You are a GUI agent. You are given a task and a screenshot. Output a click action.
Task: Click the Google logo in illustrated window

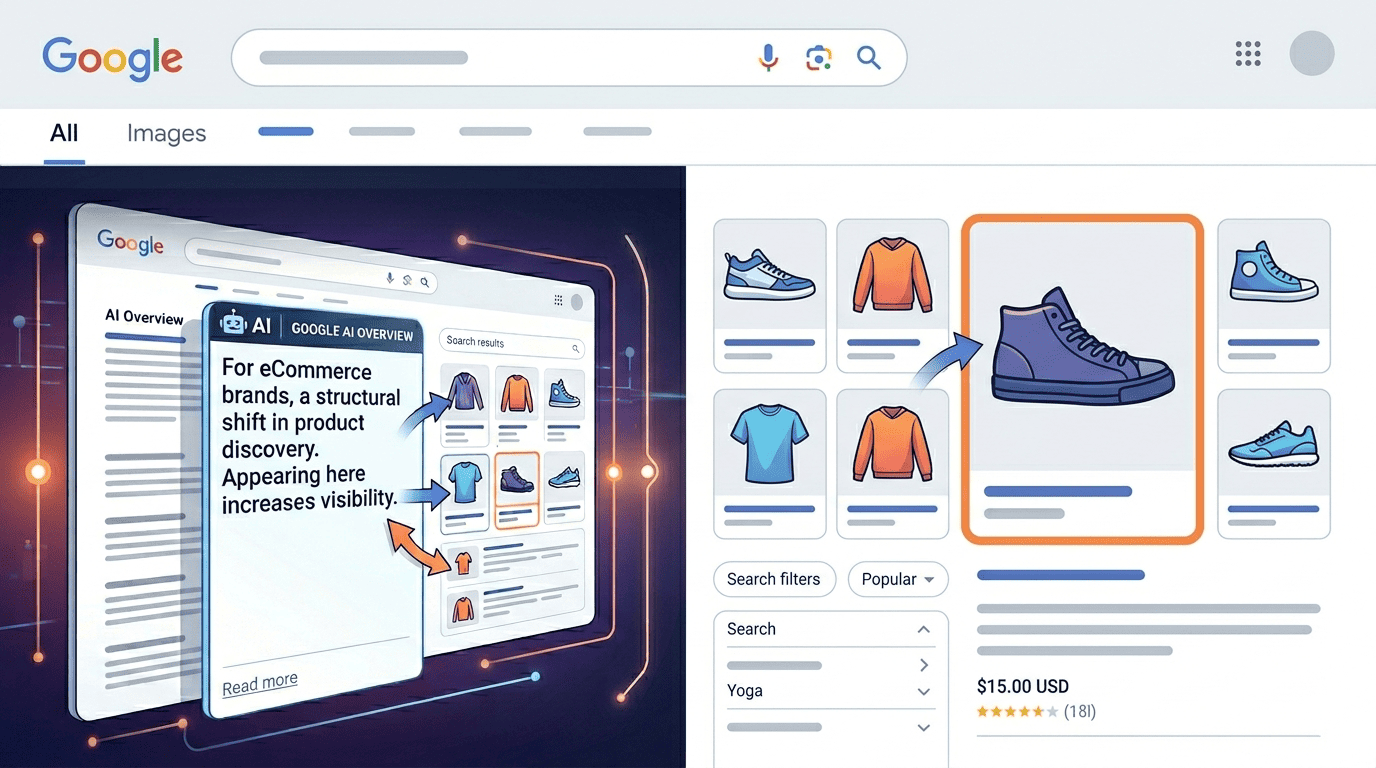coord(130,242)
